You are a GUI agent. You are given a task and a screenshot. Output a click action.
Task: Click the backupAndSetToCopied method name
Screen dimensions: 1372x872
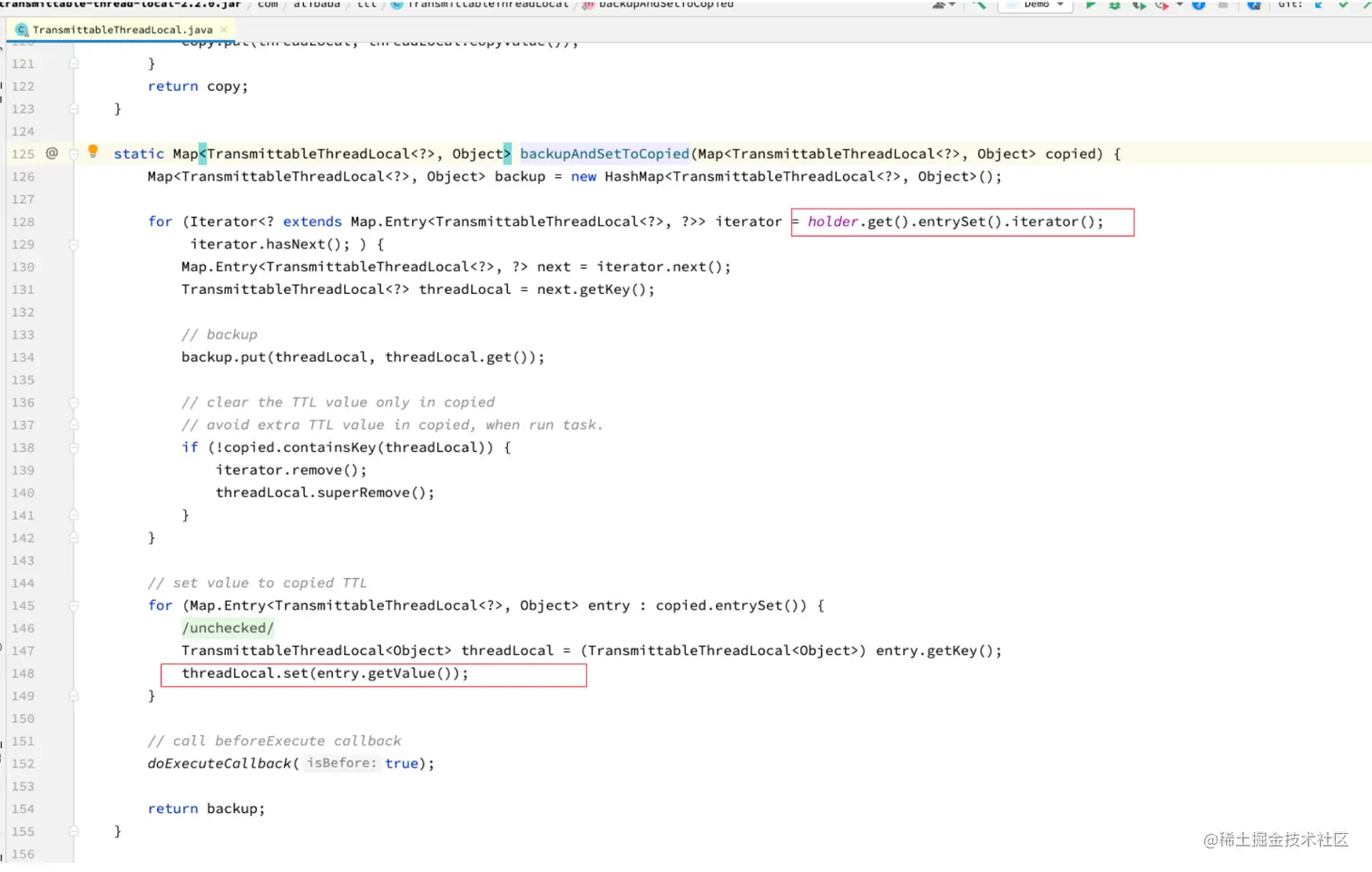click(604, 154)
